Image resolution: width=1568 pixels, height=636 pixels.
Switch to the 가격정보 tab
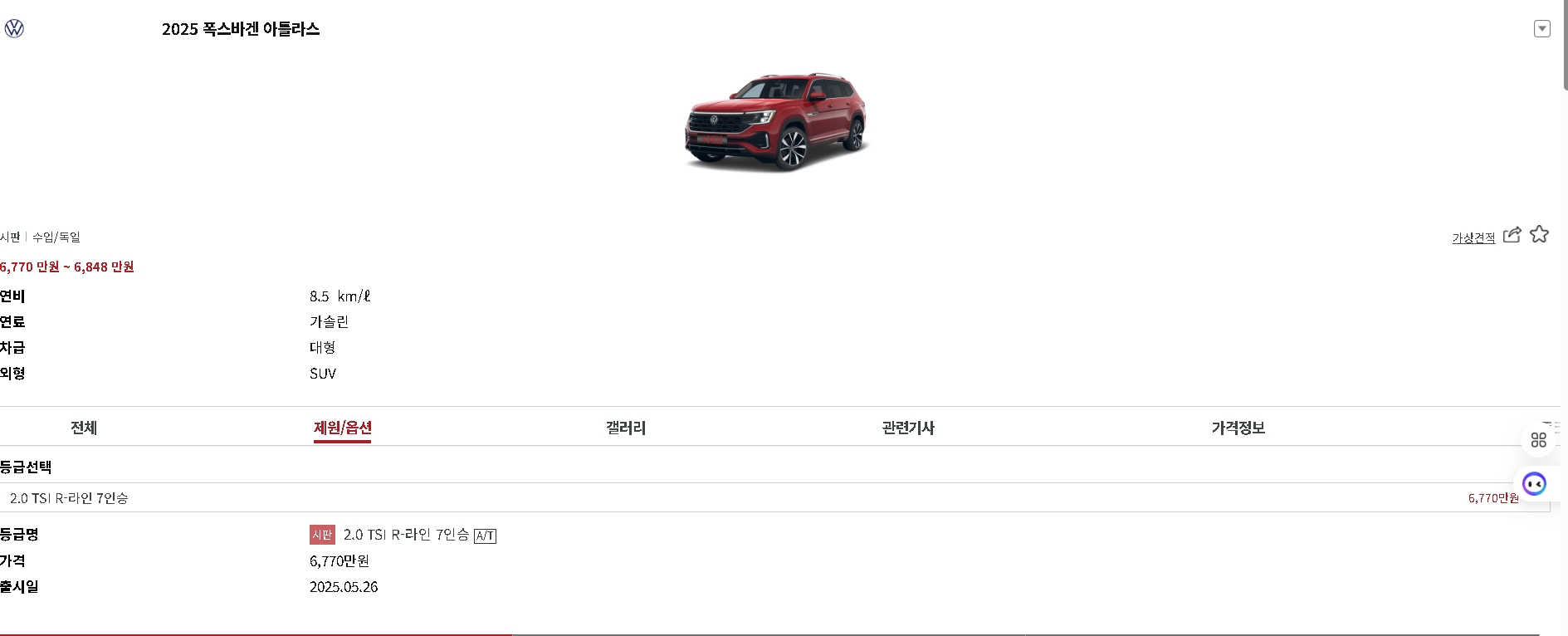[x=1238, y=428]
